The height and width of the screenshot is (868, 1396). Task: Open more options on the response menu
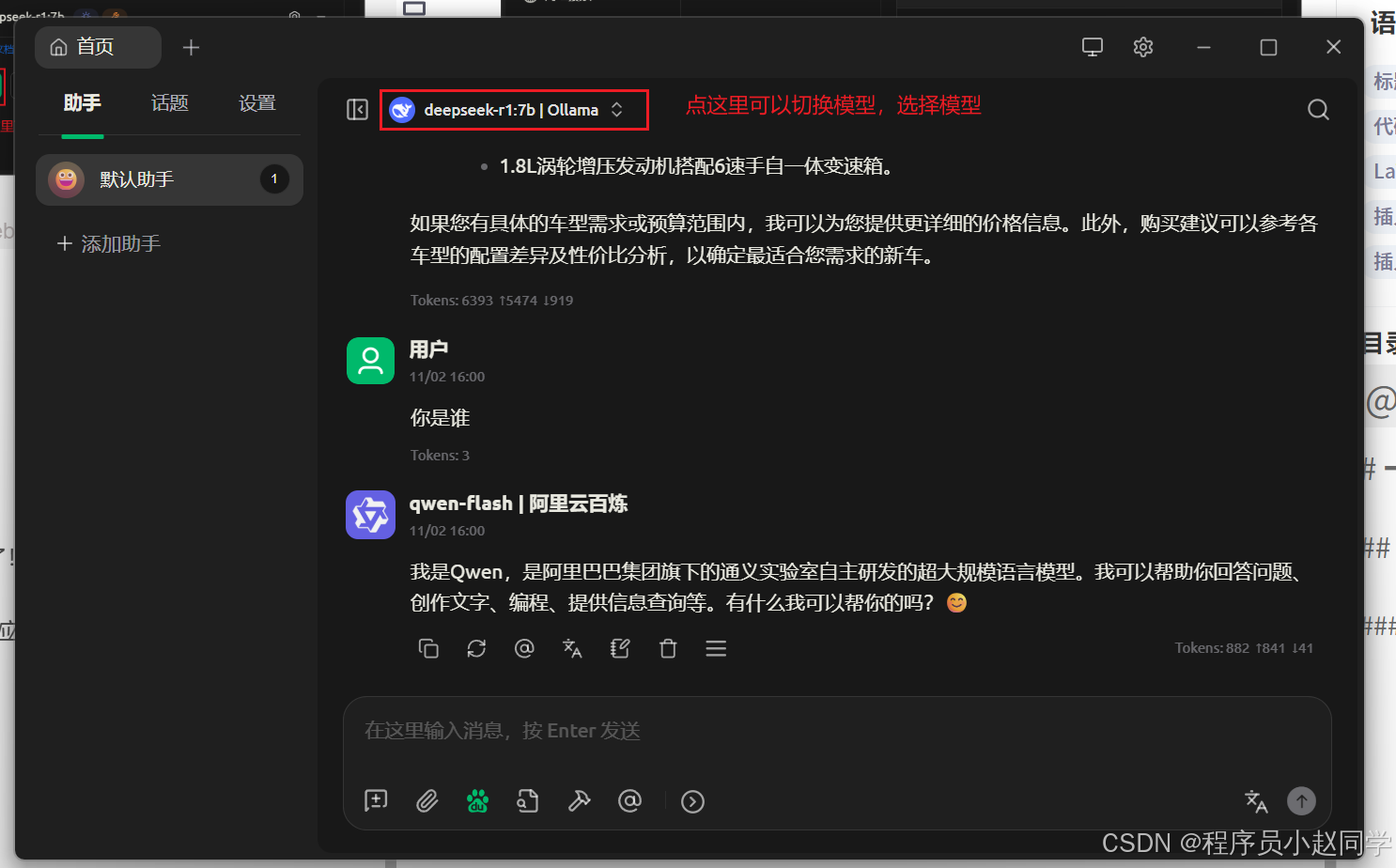coord(716,648)
